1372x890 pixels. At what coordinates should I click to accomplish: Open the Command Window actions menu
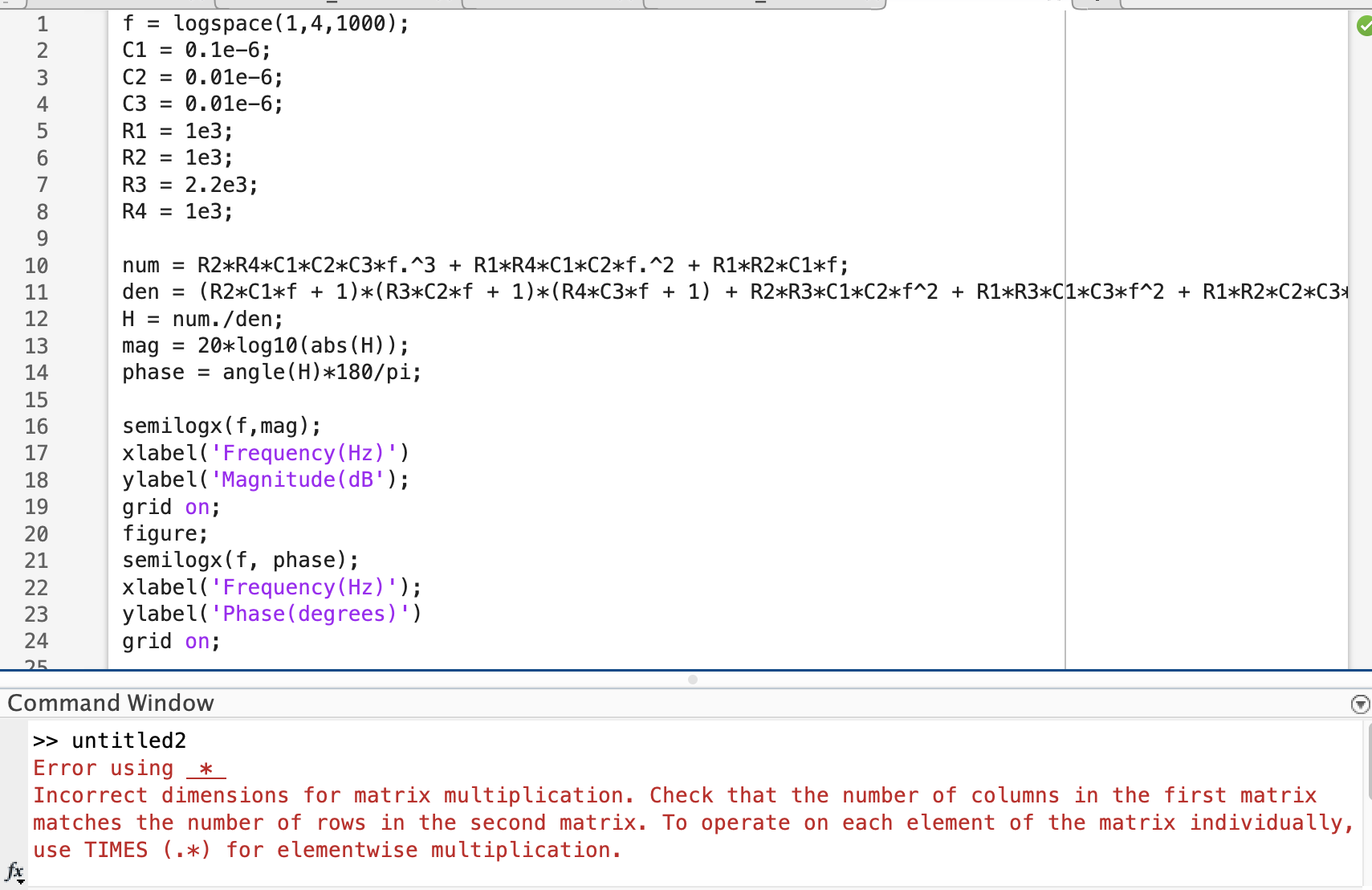pyautogui.click(x=1360, y=704)
